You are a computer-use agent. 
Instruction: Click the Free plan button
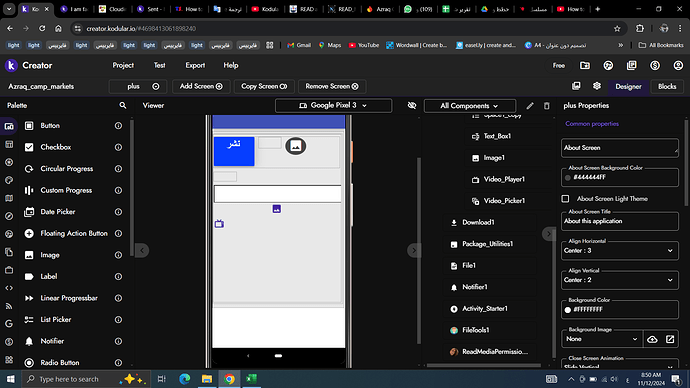(558, 66)
